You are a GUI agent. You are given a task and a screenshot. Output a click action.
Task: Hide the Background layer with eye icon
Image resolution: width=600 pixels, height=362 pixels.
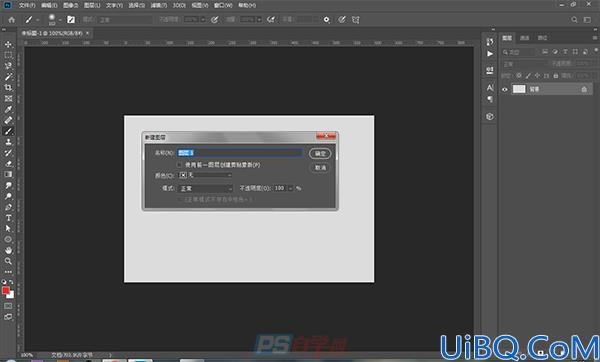[x=505, y=90]
